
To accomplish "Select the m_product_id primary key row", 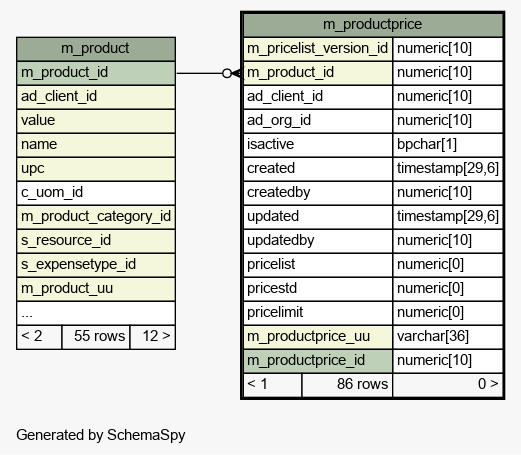I will pos(96,73).
